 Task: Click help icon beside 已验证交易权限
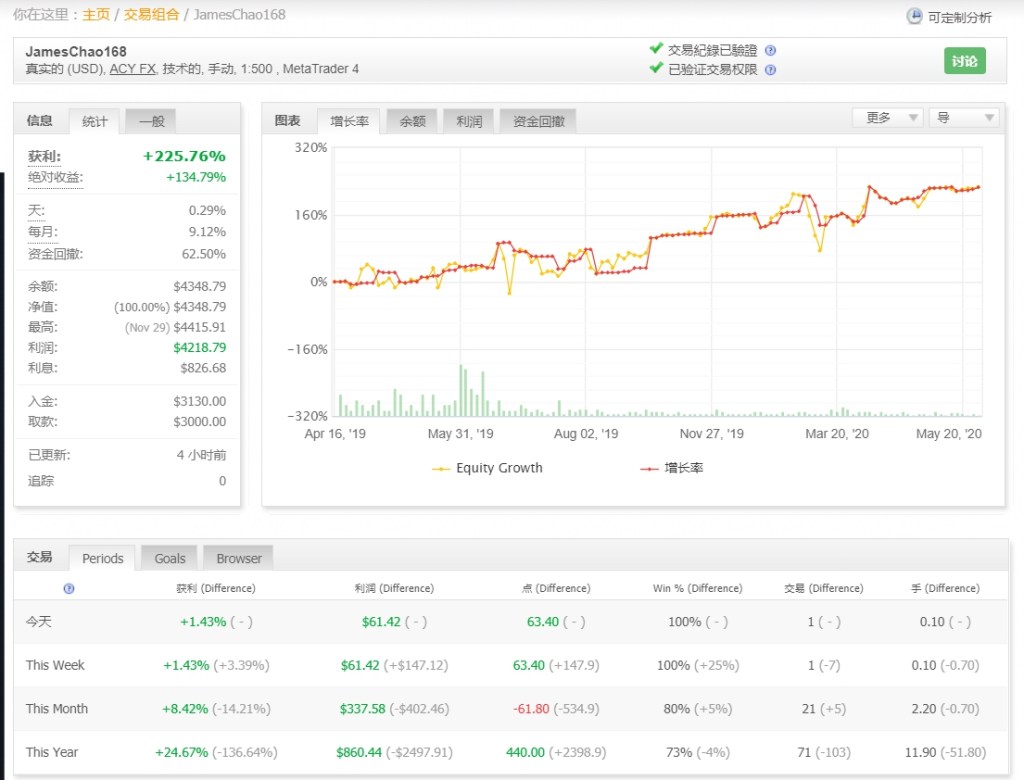coord(770,70)
